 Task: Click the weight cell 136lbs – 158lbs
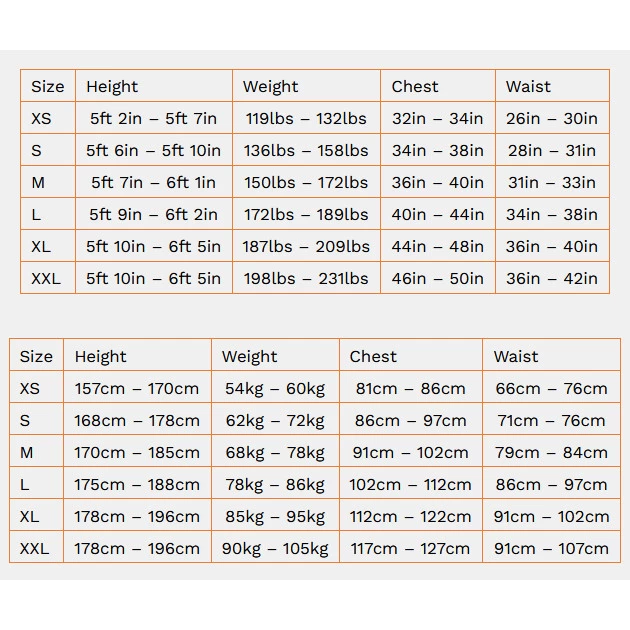[306, 150]
